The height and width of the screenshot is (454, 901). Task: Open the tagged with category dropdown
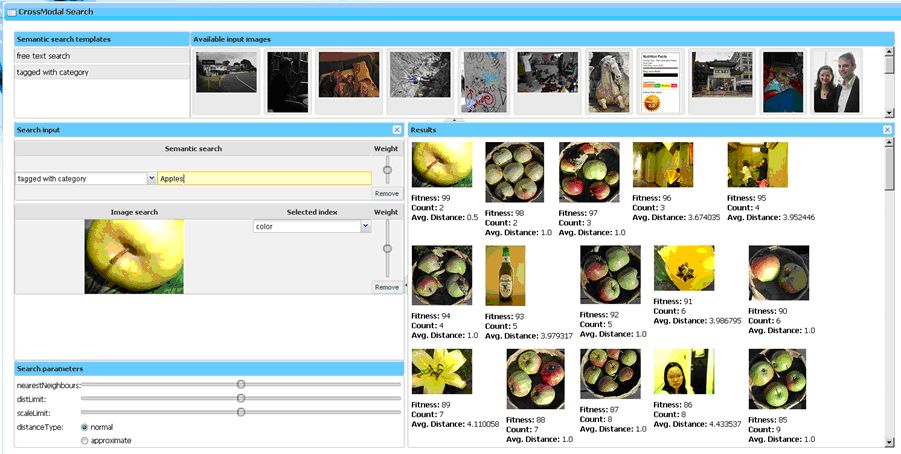(151, 179)
